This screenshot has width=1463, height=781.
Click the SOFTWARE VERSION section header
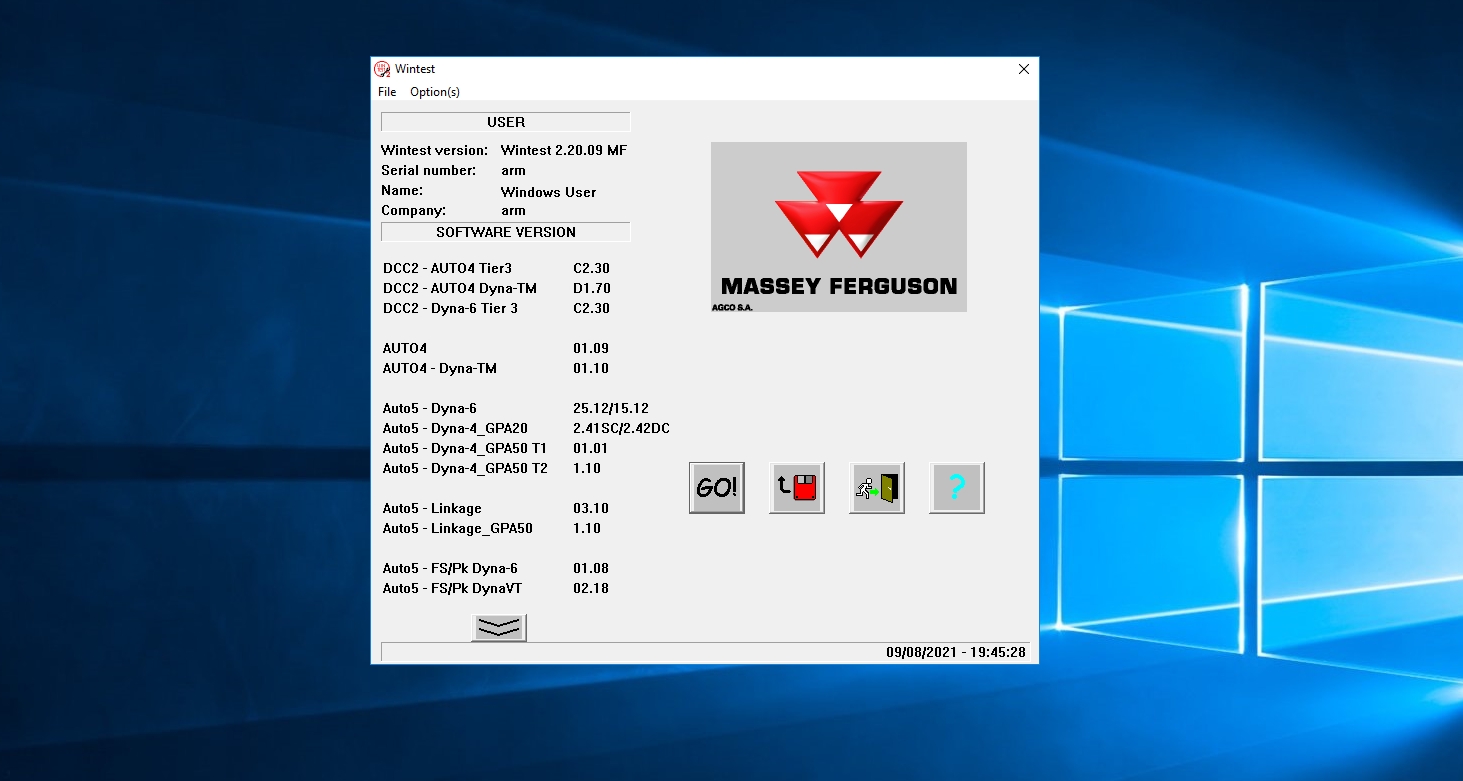(505, 231)
